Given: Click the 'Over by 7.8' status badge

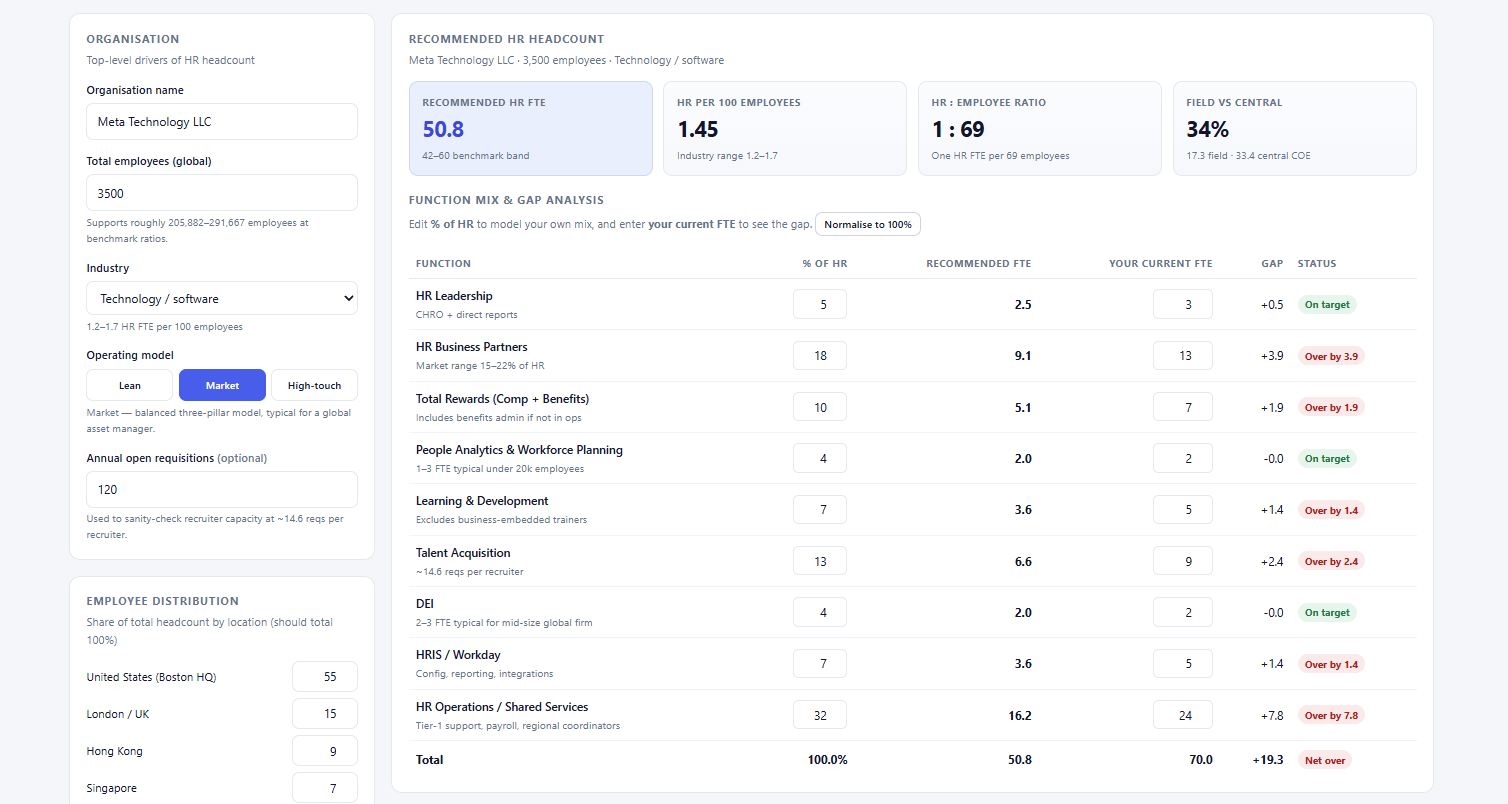Looking at the screenshot, I should tap(1331, 715).
